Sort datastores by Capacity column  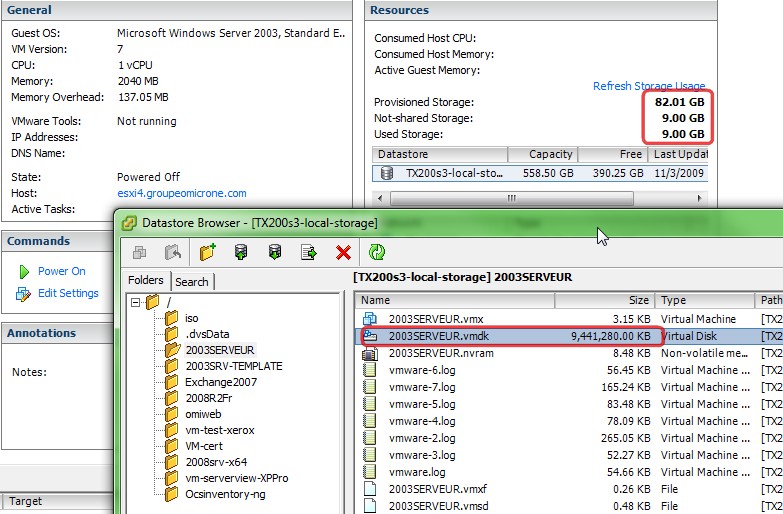pyautogui.click(x=550, y=154)
